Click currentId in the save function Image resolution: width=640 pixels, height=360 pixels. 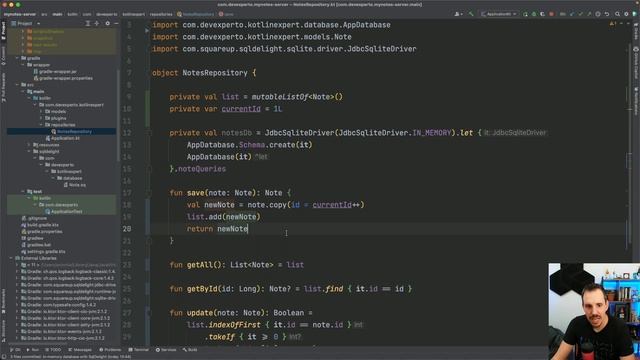coord(331,205)
